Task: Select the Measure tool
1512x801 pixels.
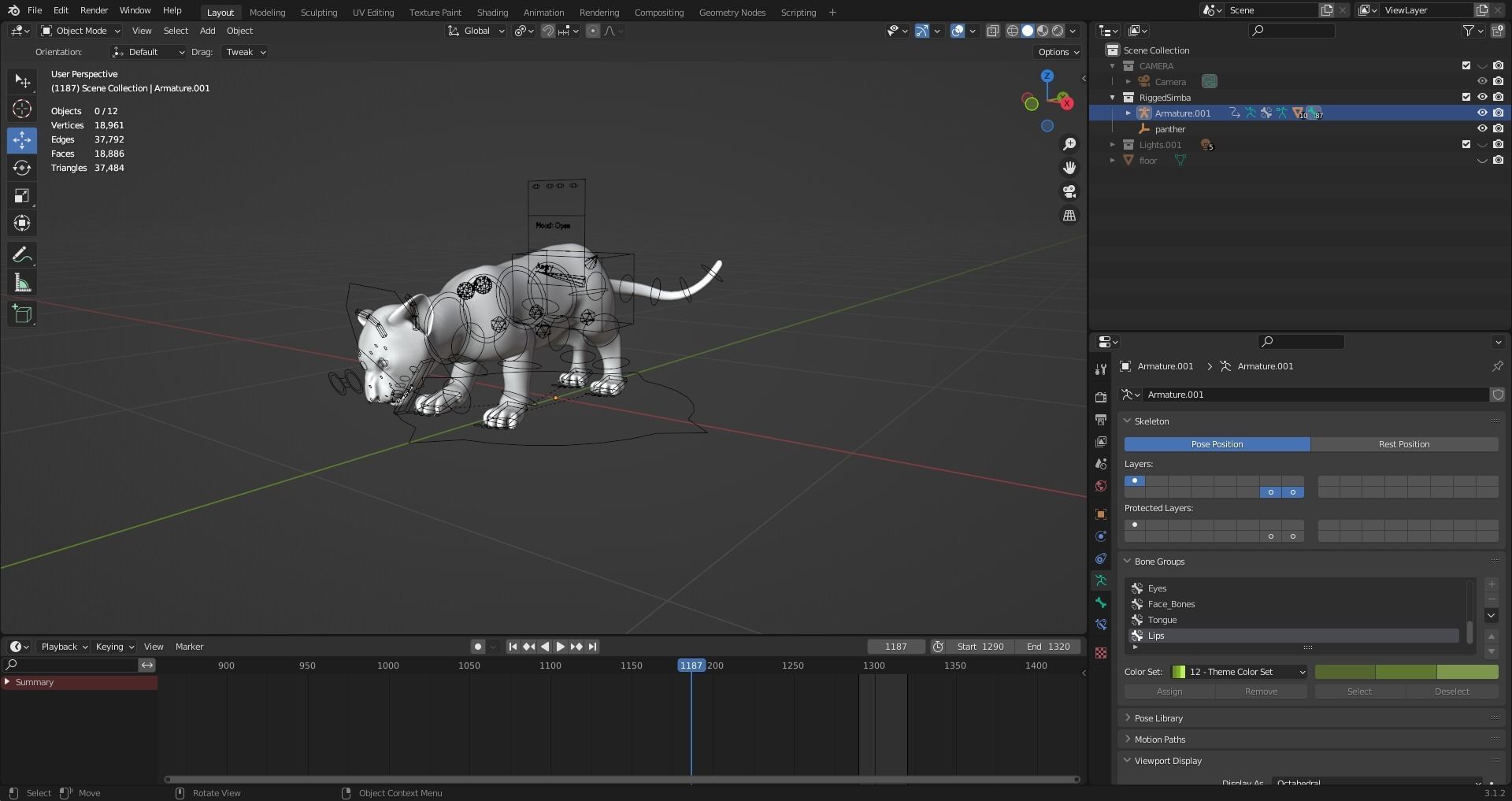Action: pos(22,282)
